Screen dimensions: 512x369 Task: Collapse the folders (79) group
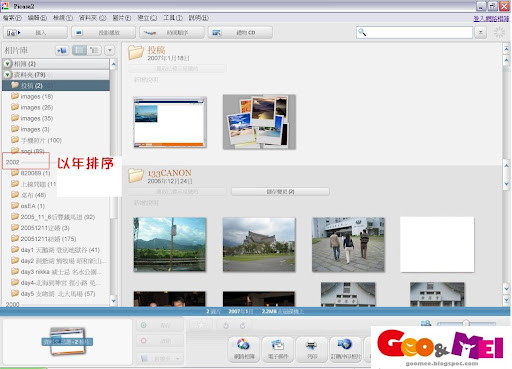point(7,74)
